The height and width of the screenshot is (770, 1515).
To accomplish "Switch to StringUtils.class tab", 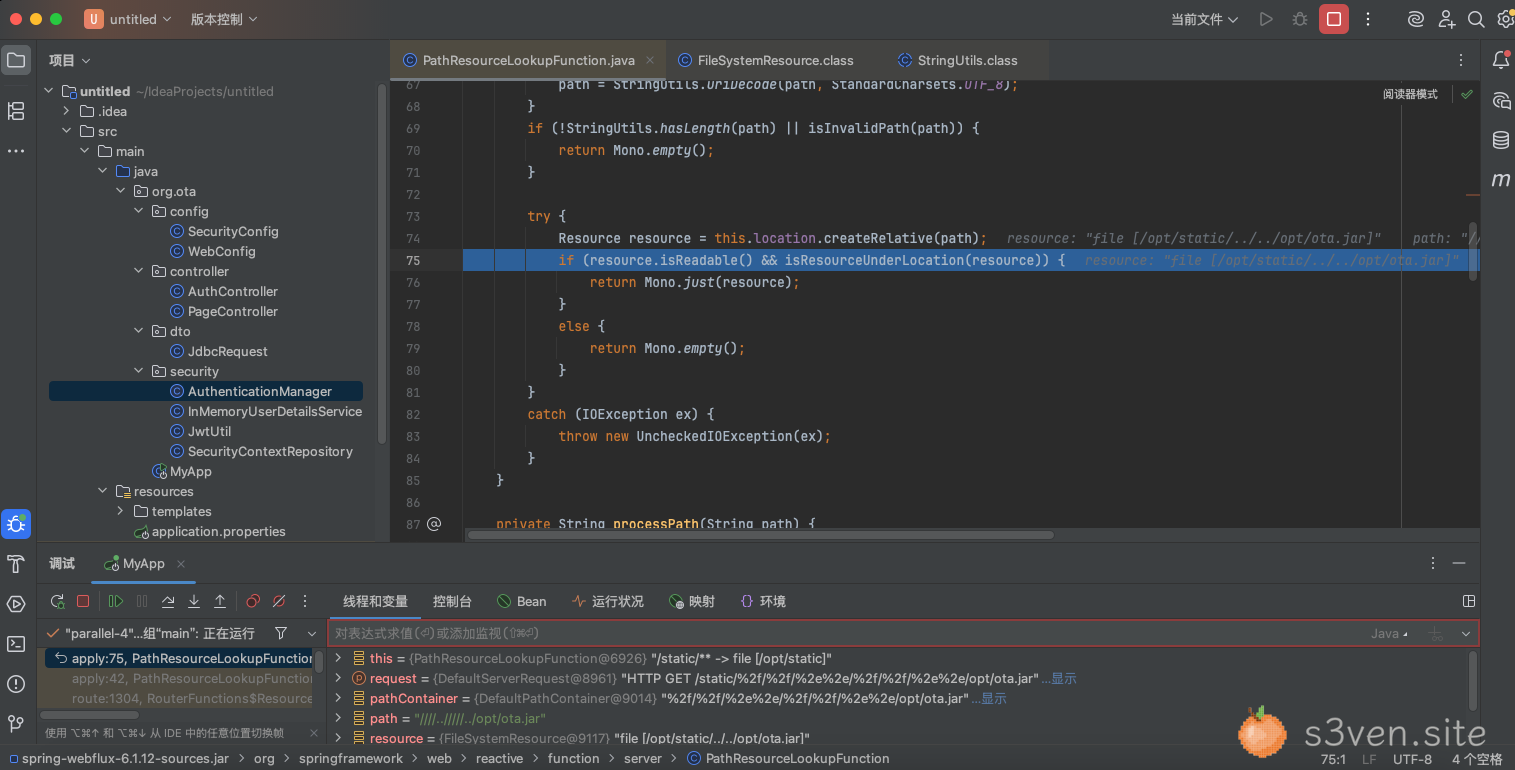I will click(x=958, y=60).
